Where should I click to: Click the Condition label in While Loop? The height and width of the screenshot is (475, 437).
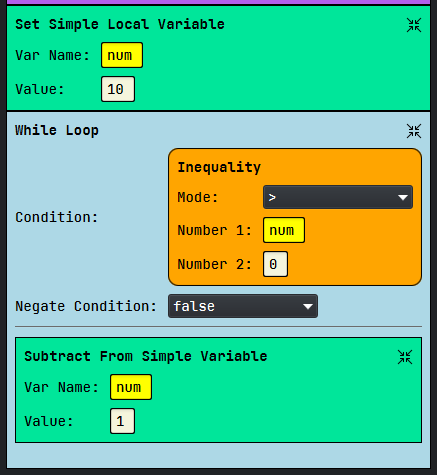tap(57, 217)
